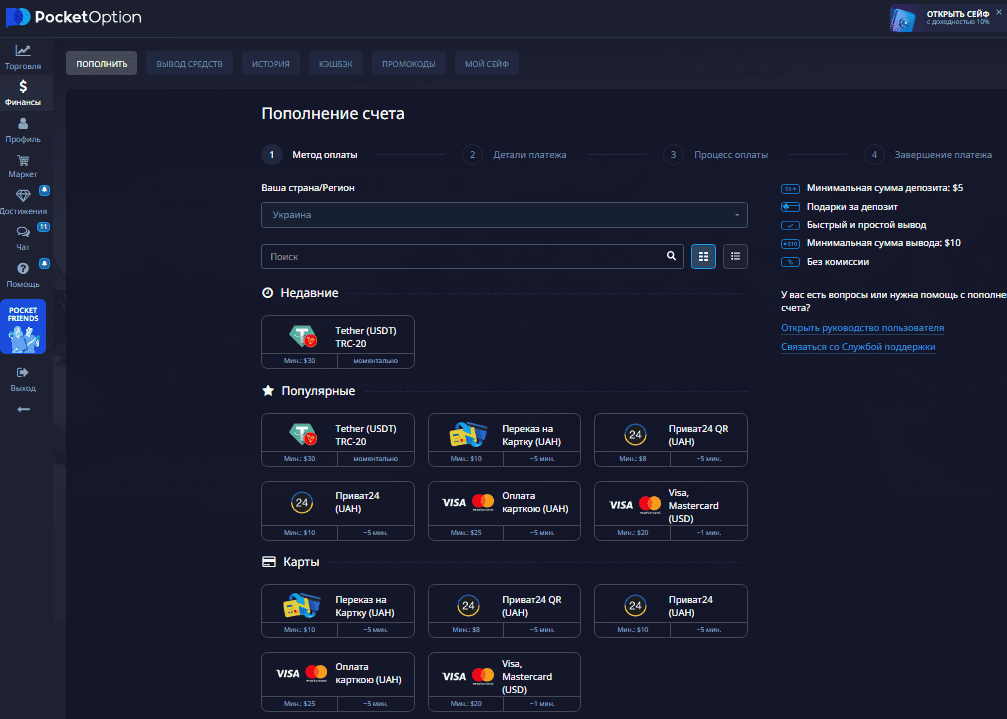Click the fast withdrawal checkmark icon
1007x719 pixels.
(790, 225)
